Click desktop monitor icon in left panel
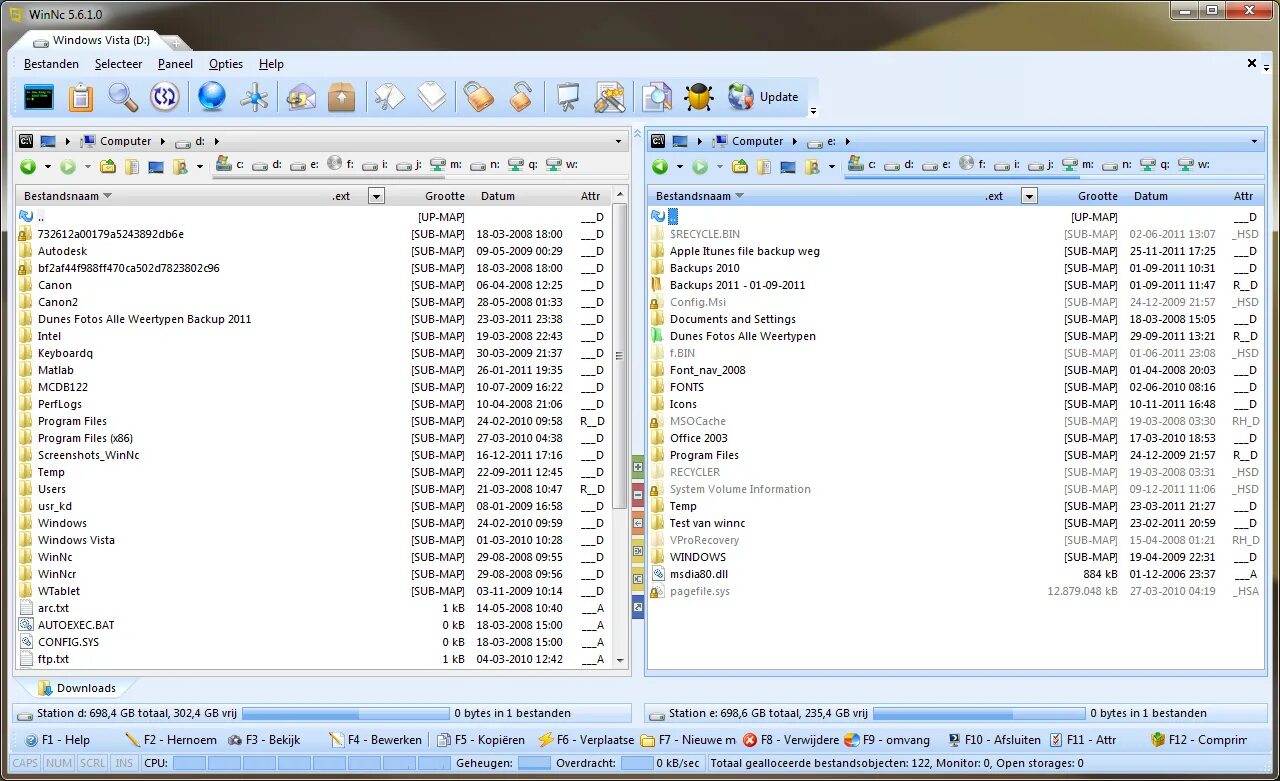 click(156, 167)
